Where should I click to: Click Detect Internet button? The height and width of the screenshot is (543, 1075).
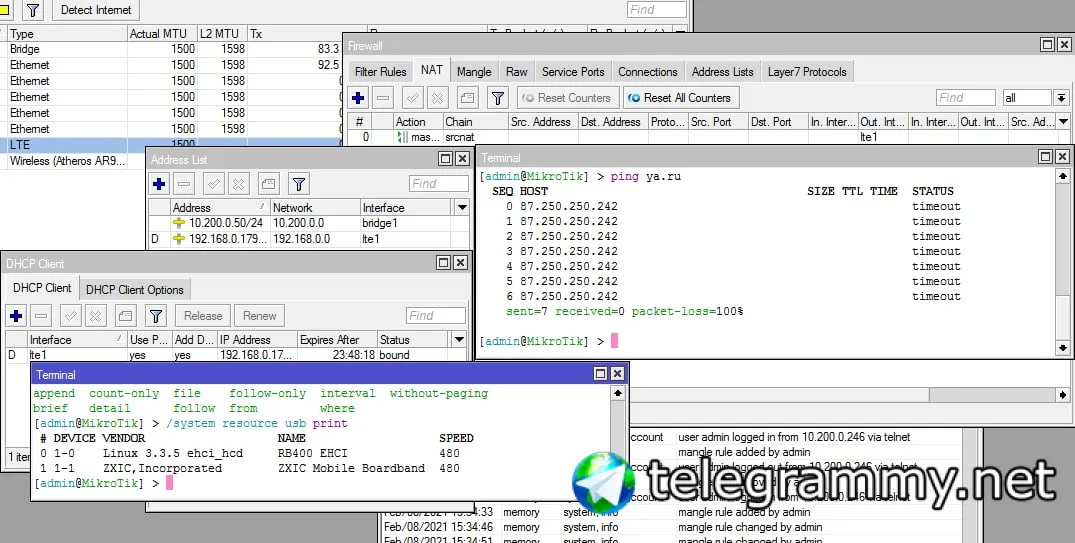coord(96,10)
